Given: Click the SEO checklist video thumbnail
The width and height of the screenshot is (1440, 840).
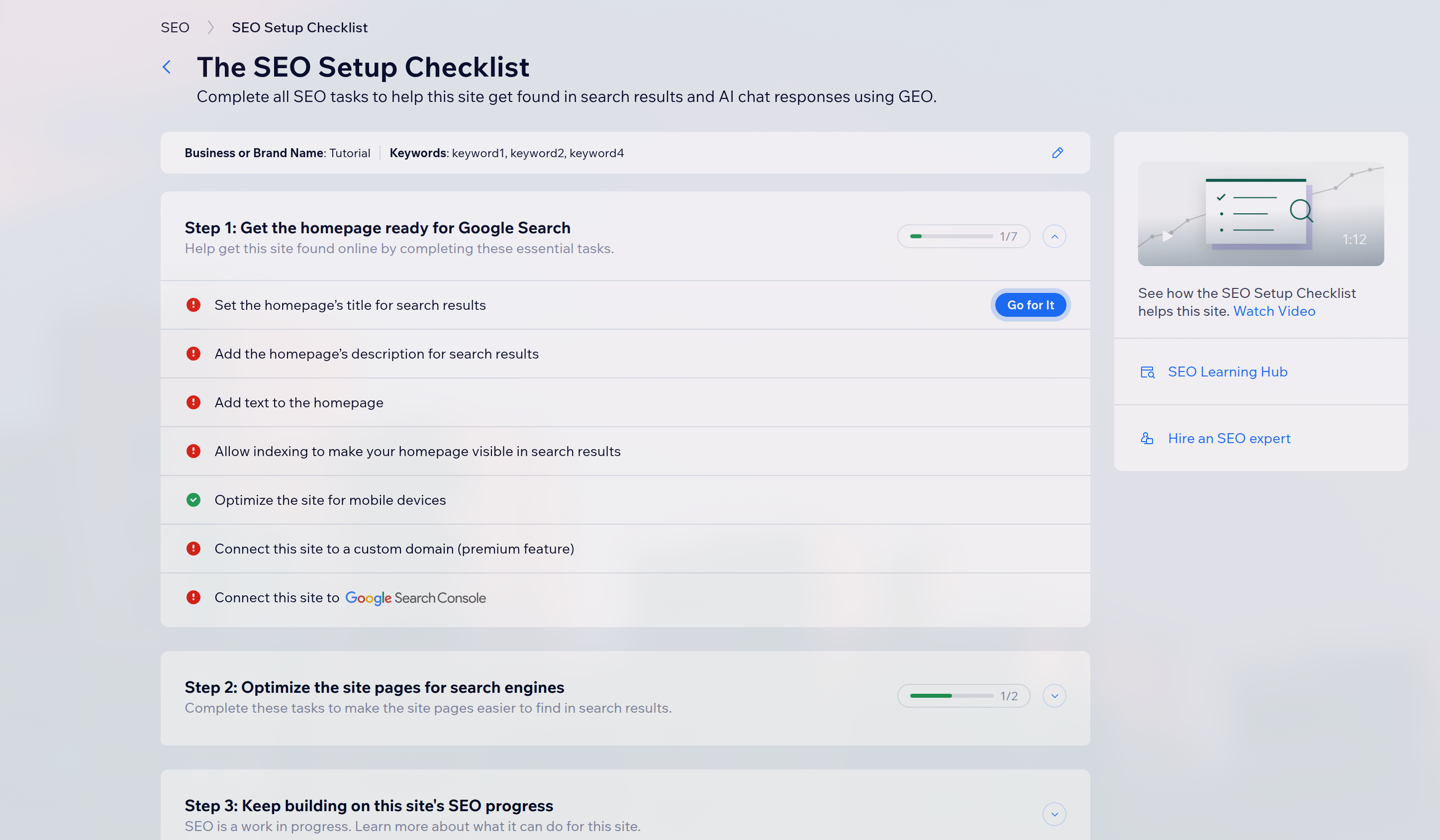Looking at the screenshot, I should [x=1260, y=214].
